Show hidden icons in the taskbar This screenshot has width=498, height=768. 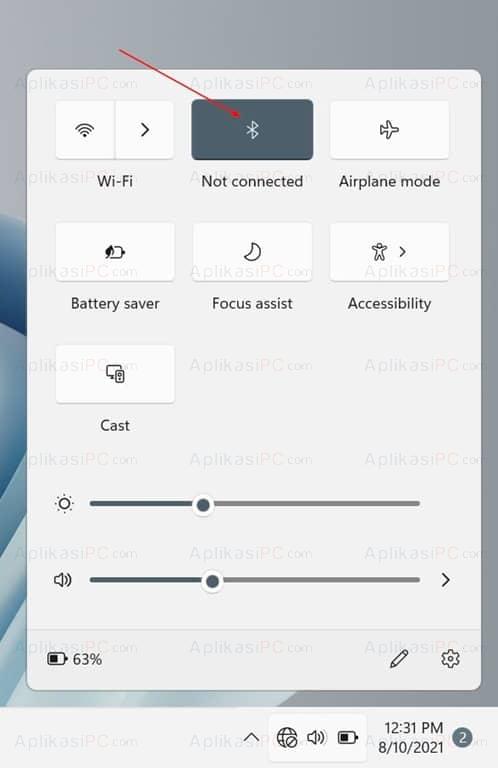point(251,737)
